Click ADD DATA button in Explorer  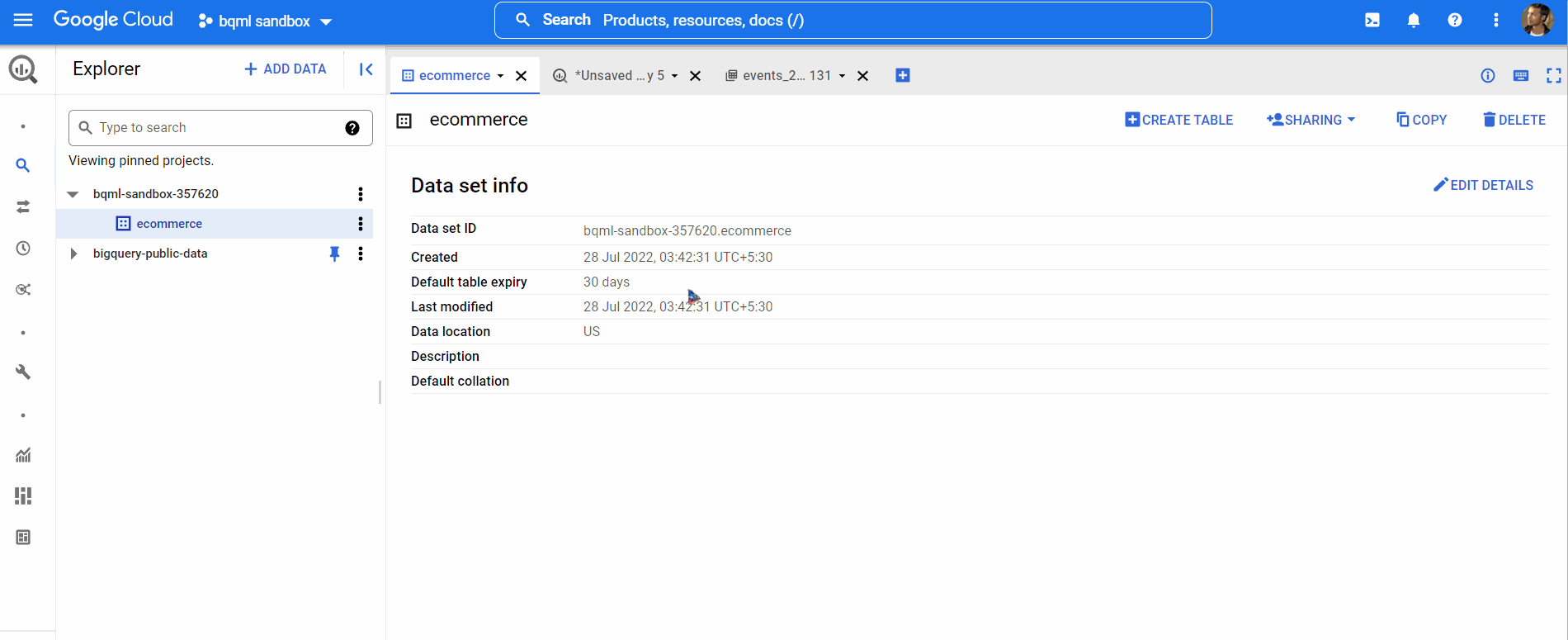click(286, 69)
